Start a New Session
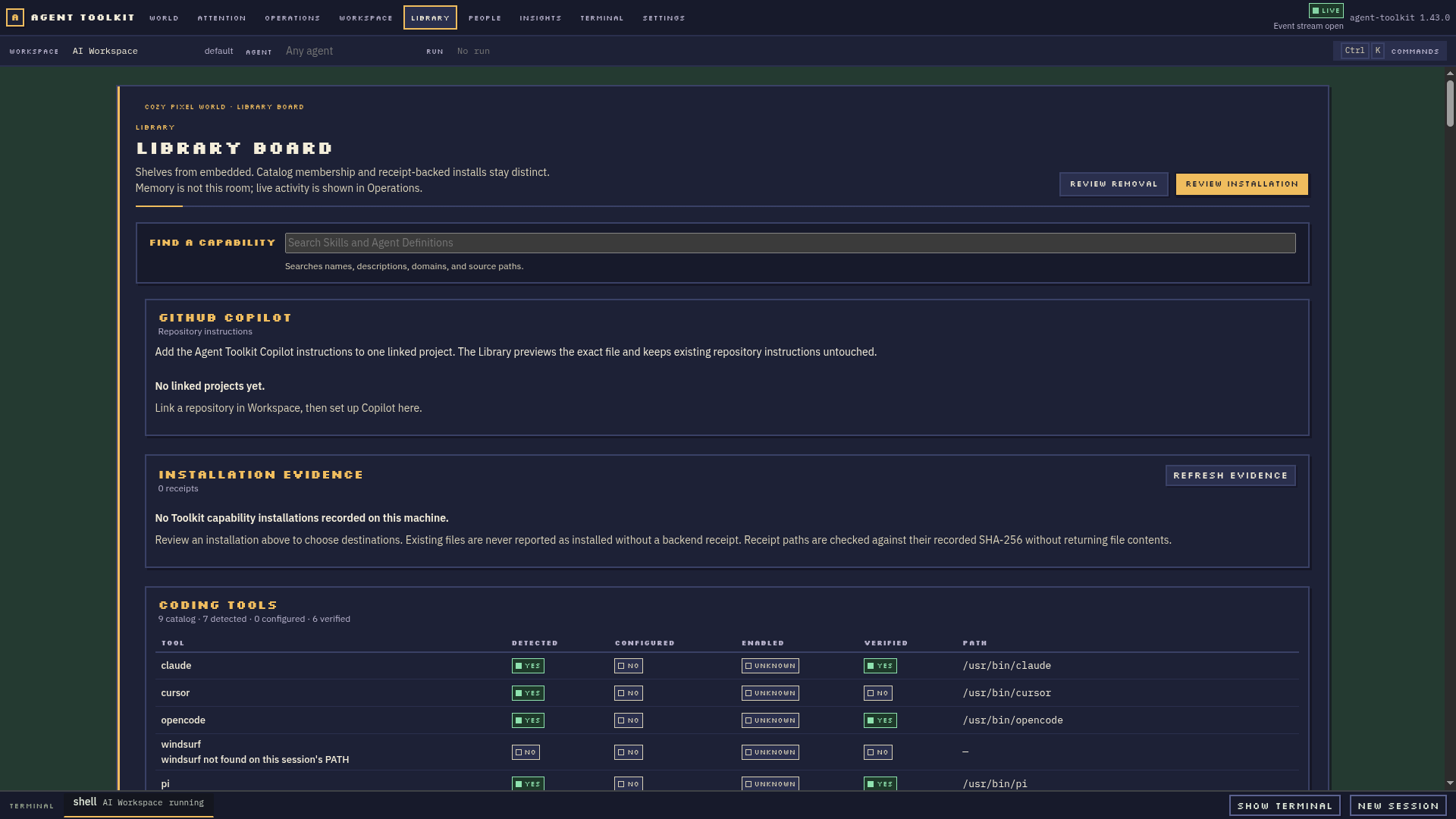Viewport: 1456px width, 819px height. (x=1398, y=805)
